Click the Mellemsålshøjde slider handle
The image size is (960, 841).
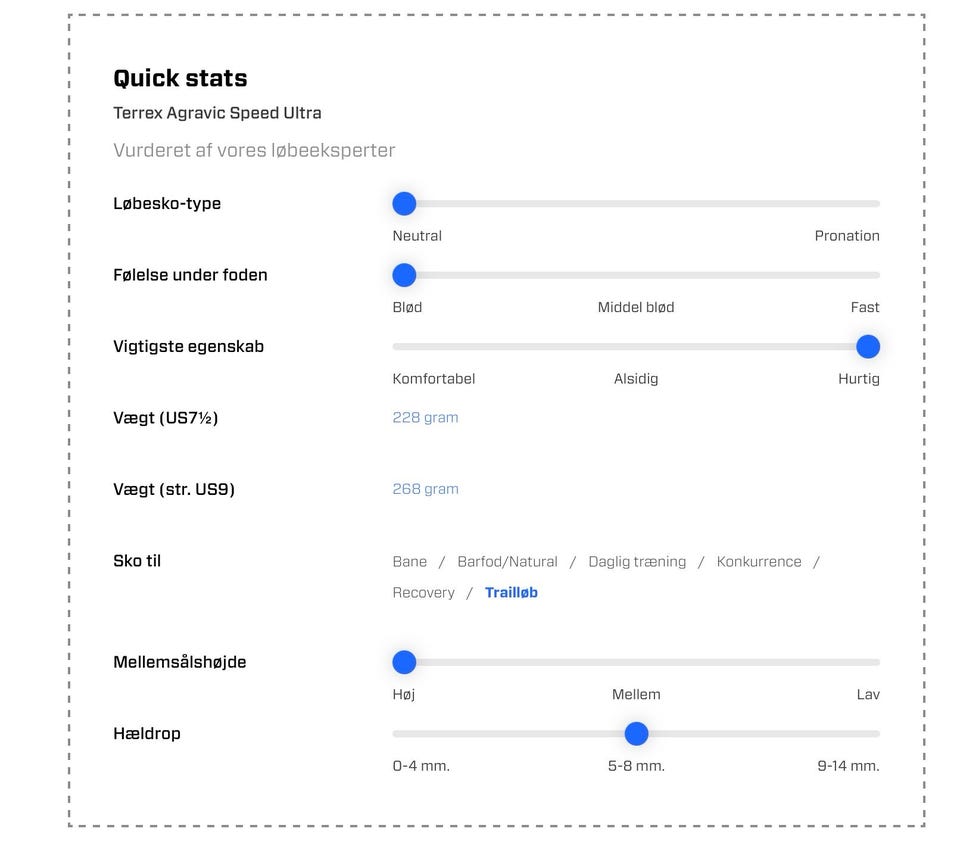(404, 662)
